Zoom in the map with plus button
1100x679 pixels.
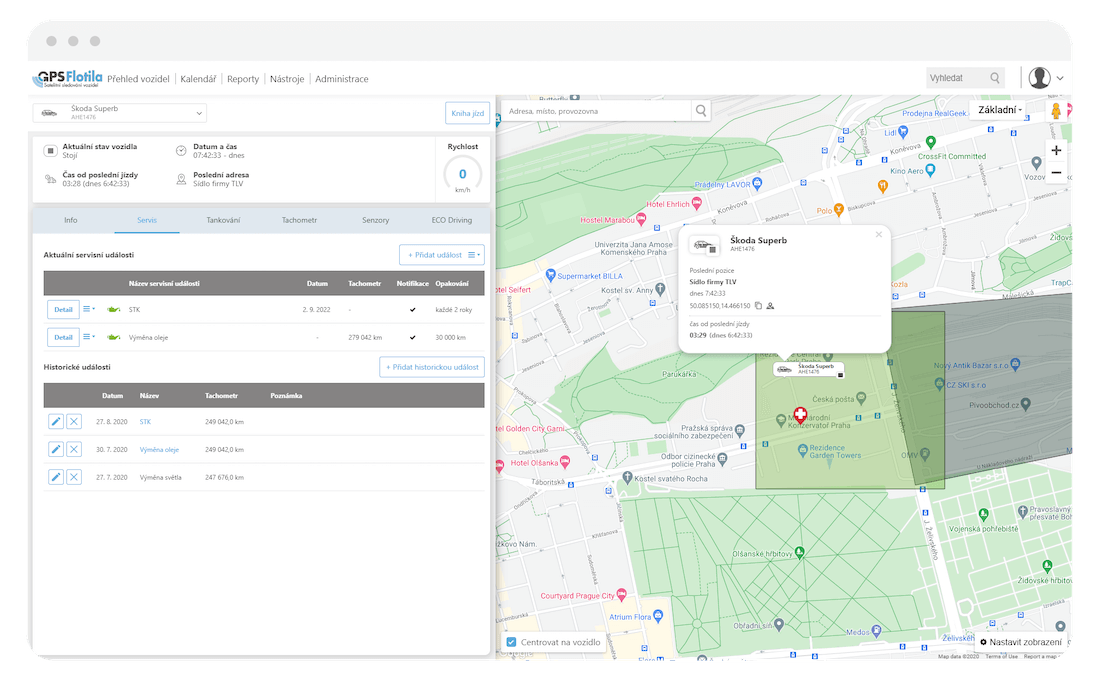tap(1056, 150)
